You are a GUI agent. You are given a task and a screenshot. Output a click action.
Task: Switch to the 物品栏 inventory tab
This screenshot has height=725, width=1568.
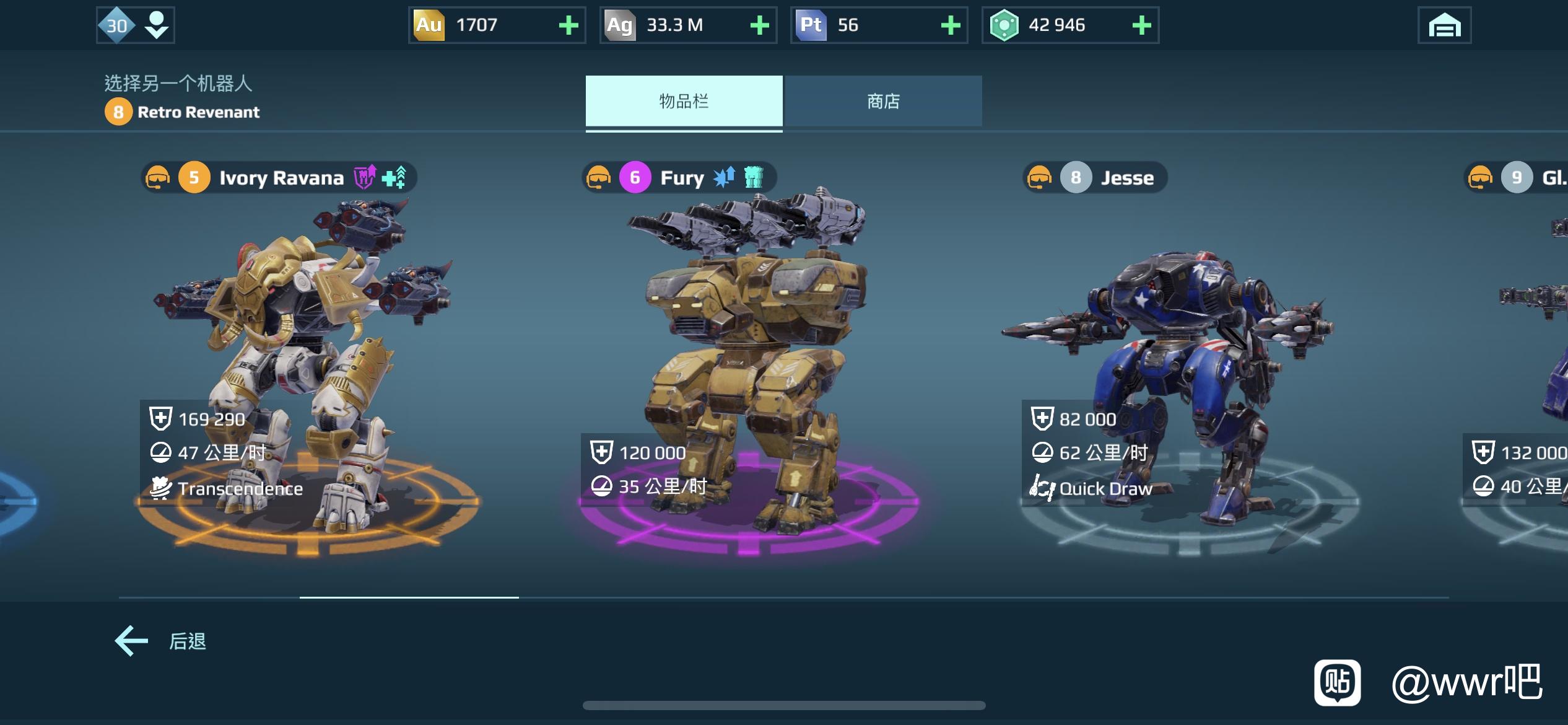click(684, 102)
